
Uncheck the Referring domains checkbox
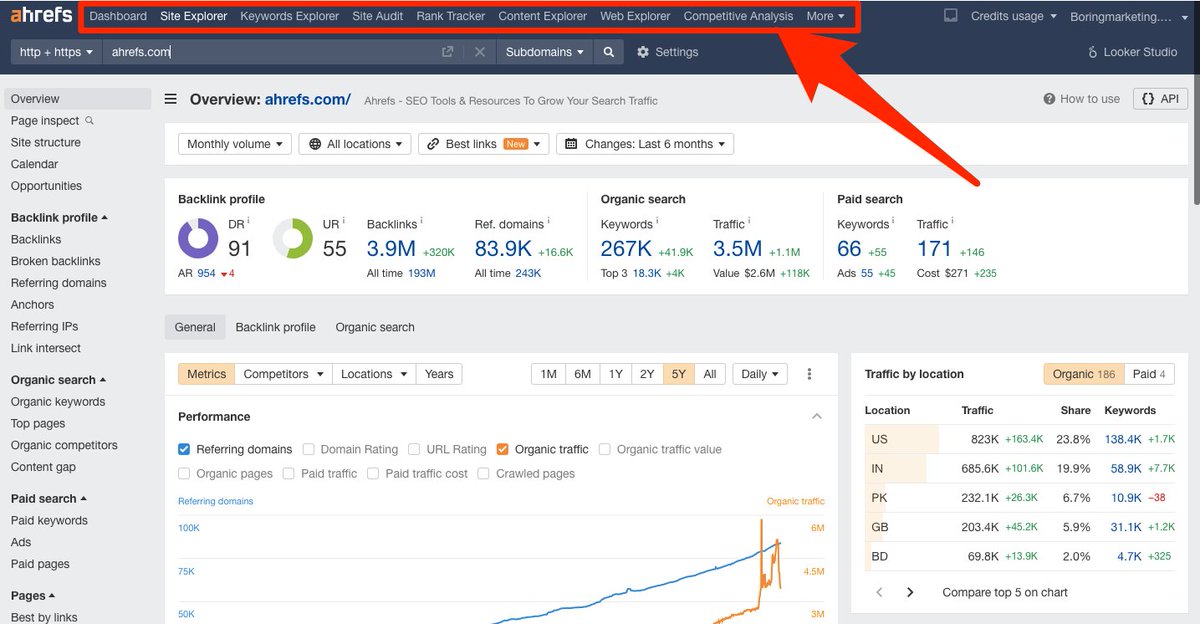(x=183, y=449)
